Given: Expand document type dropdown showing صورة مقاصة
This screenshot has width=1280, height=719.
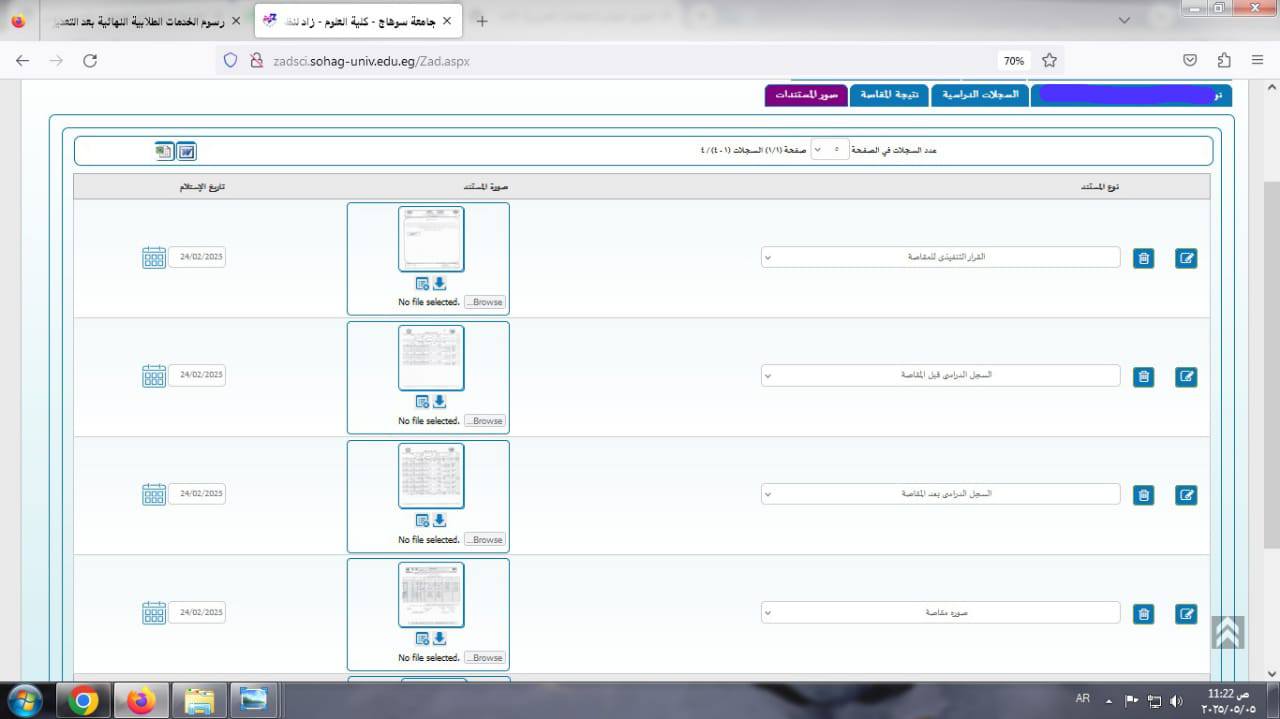Looking at the screenshot, I should coord(940,612).
